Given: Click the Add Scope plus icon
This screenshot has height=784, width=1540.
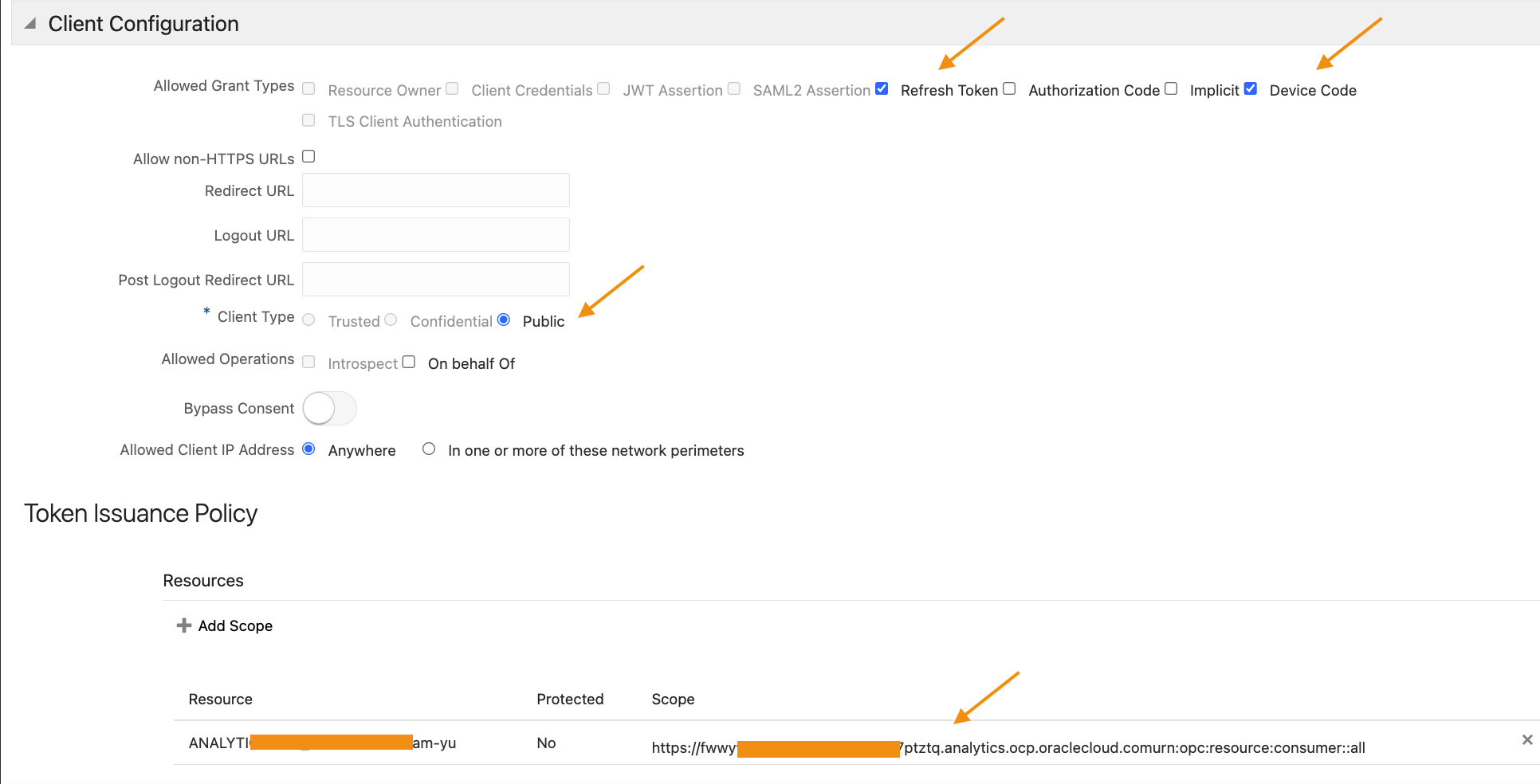Looking at the screenshot, I should [x=183, y=625].
